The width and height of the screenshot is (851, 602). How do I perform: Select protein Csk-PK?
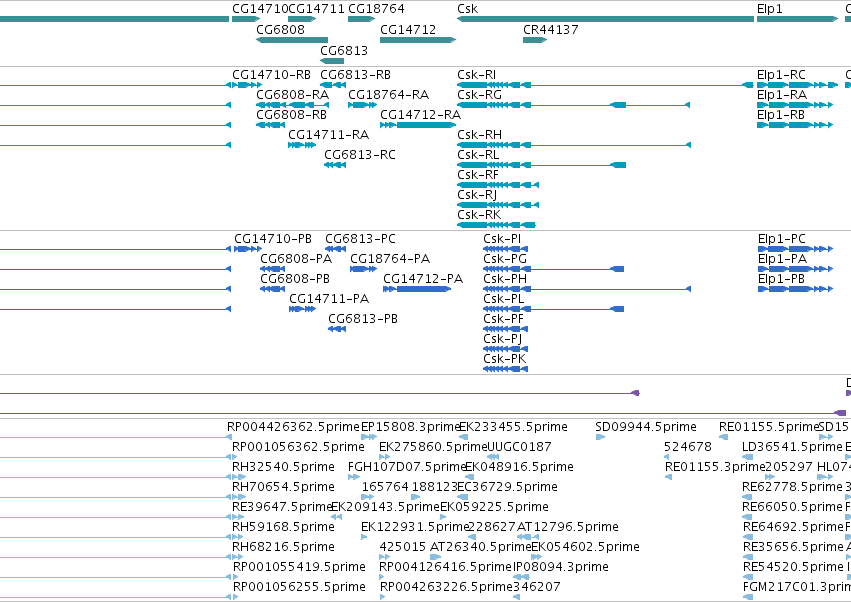[505, 370]
